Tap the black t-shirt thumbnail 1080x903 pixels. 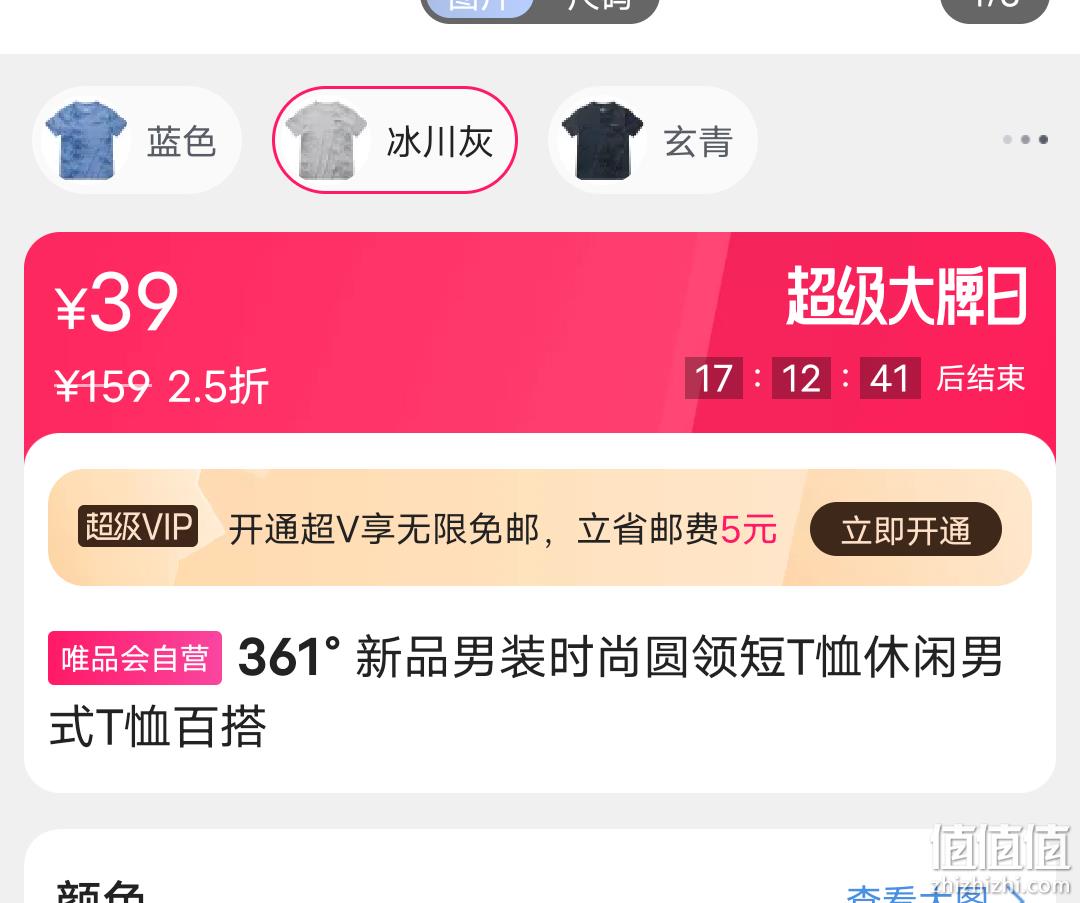(x=602, y=141)
